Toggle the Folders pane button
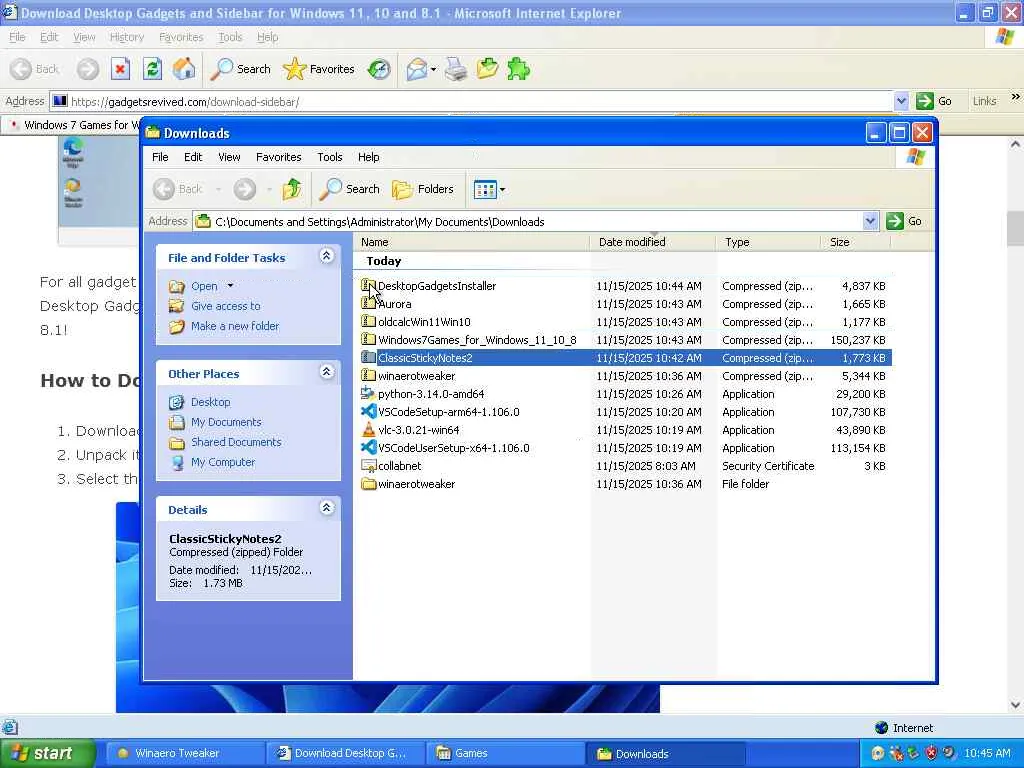This screenshot has height=768, width=1024. (423, 189)
